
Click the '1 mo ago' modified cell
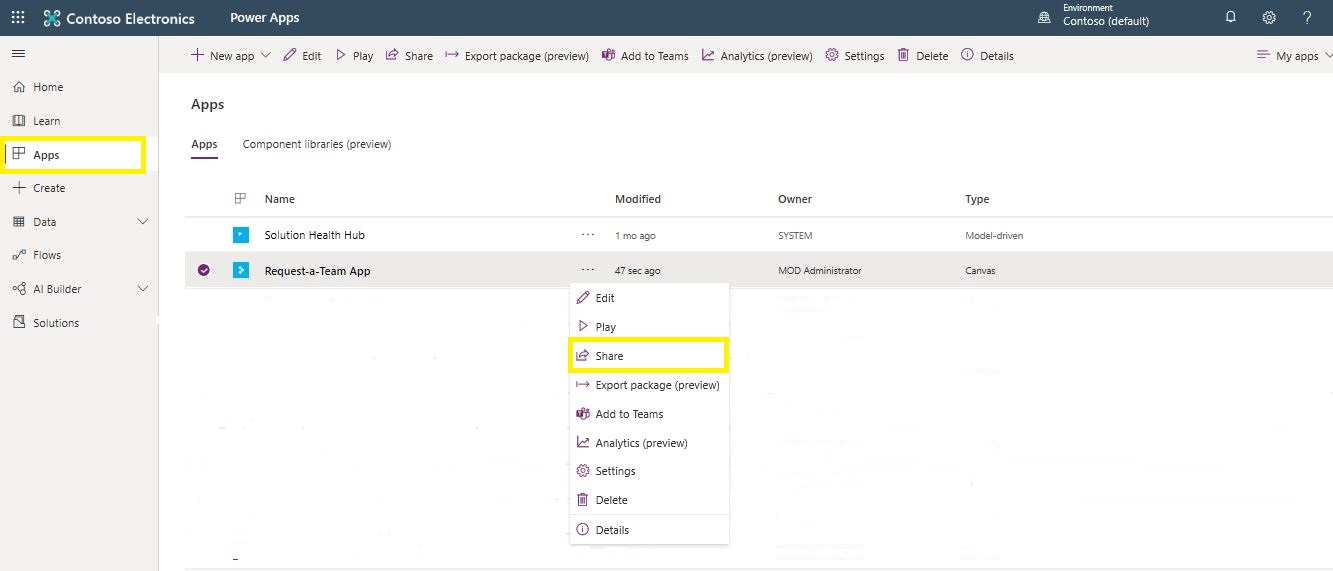pos(635,236)
